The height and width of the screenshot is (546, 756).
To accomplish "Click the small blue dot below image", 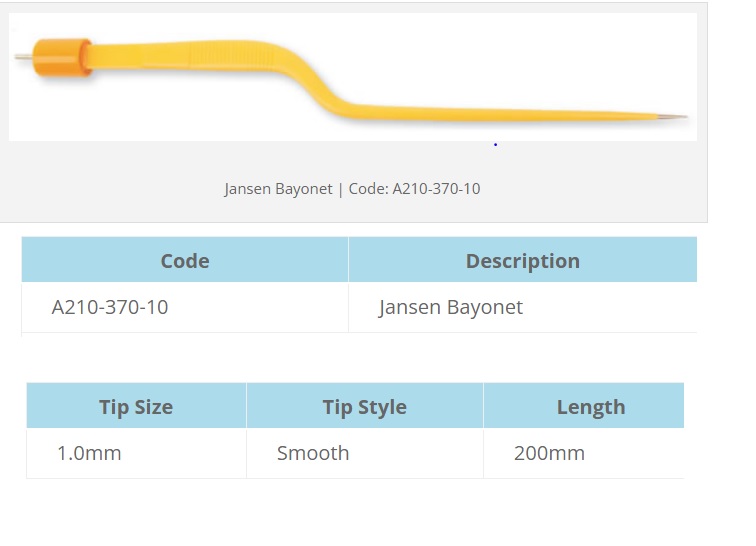I will 495,145.
